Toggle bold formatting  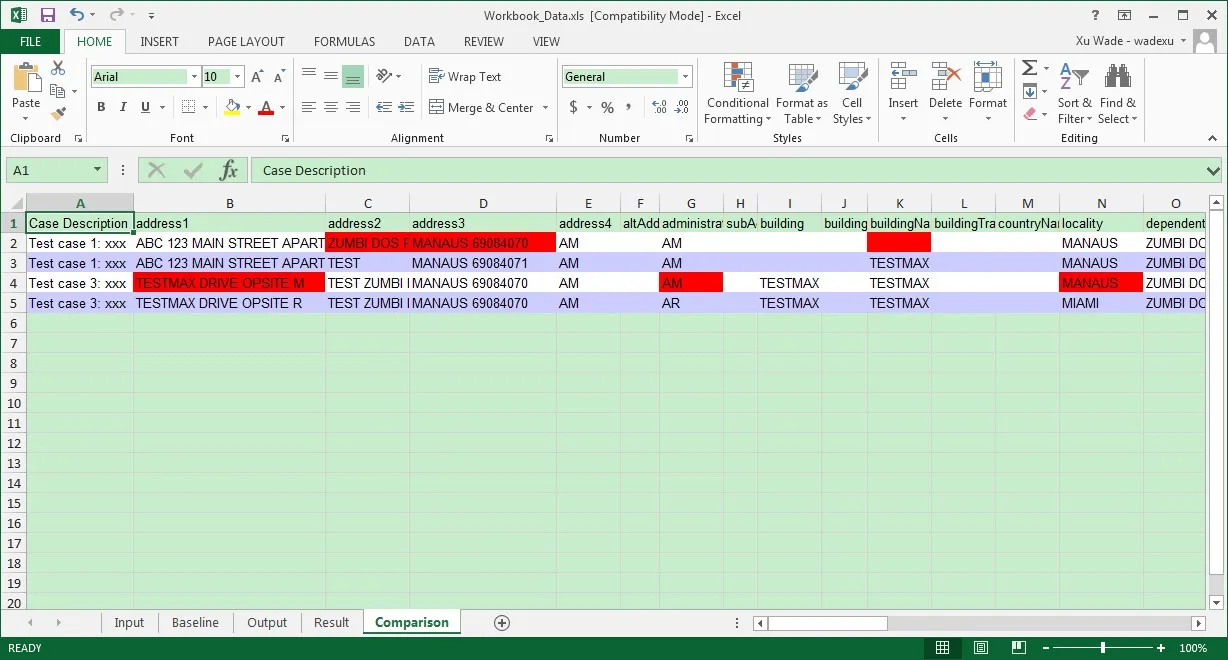click(x=101, y=107)
